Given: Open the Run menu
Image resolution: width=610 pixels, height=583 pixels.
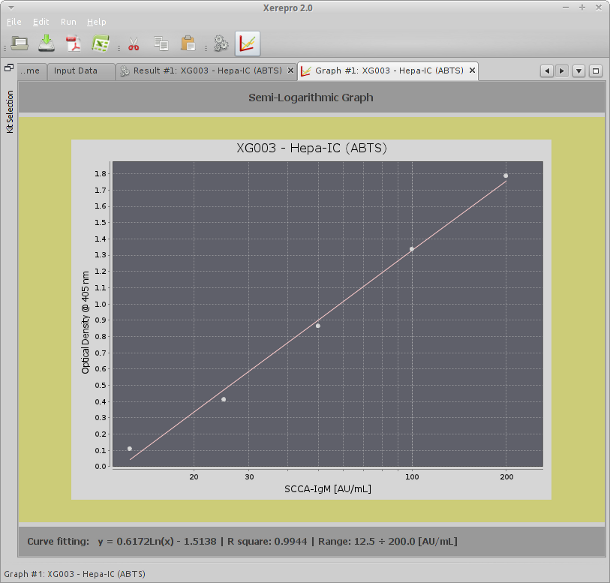Looking at the screenshot, I should click(x=68, y=21).
